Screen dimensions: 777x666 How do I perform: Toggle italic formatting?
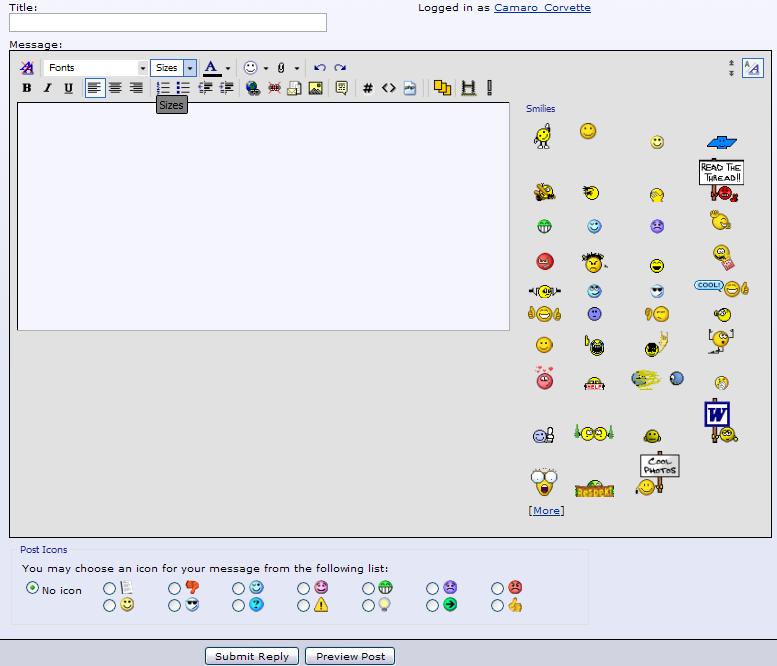[x=48, y=88]
